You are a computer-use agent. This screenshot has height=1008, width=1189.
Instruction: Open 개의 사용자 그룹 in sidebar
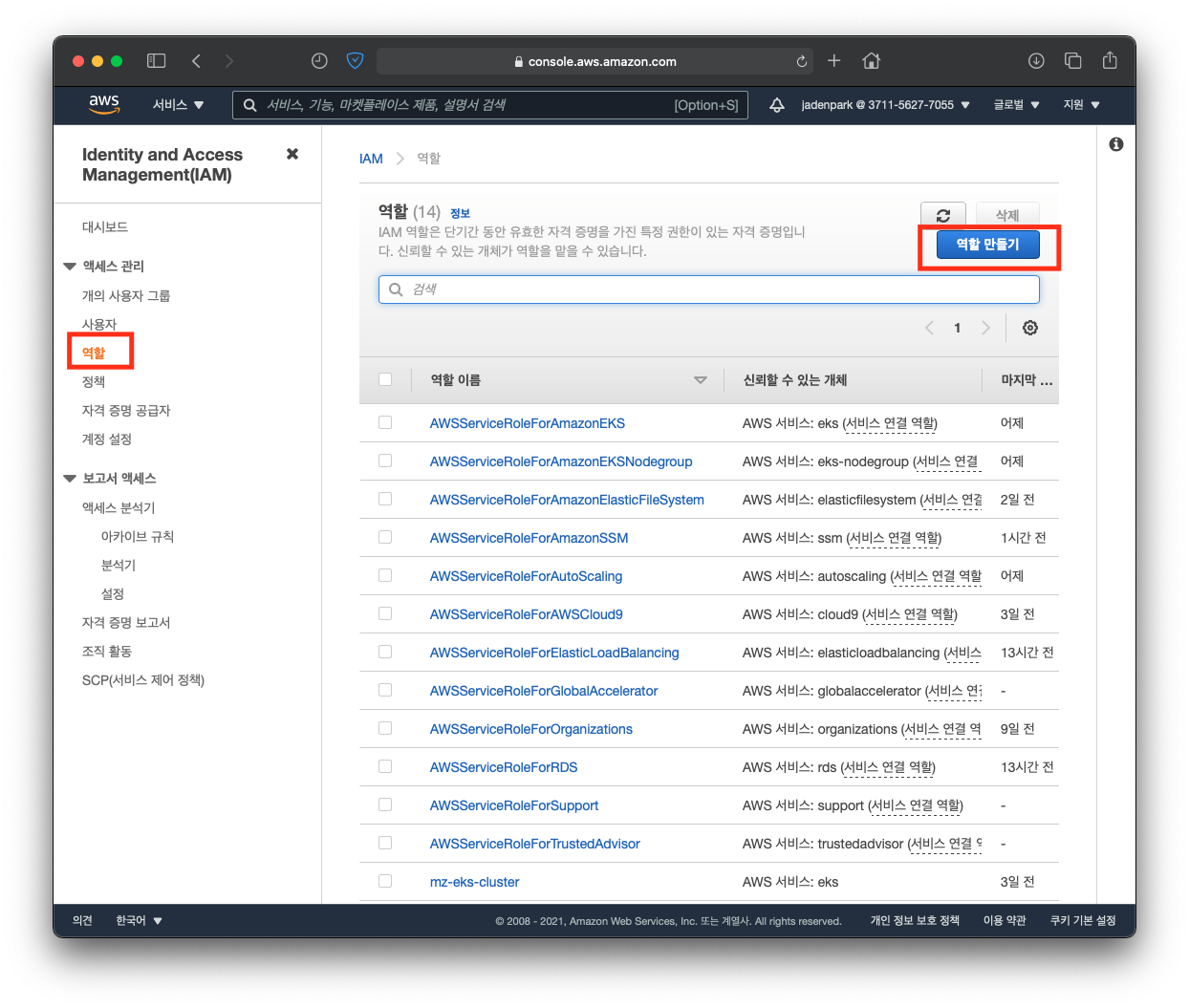pos(126,296)
